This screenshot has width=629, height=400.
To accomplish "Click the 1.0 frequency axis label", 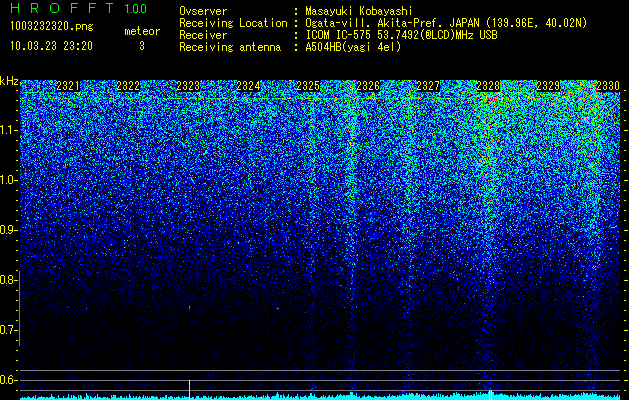I will pos(9,181).
